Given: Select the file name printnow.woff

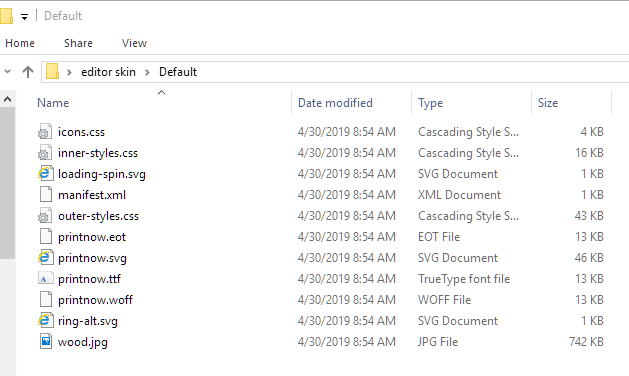Looking at the screenshot, I should tap(95, 300).
